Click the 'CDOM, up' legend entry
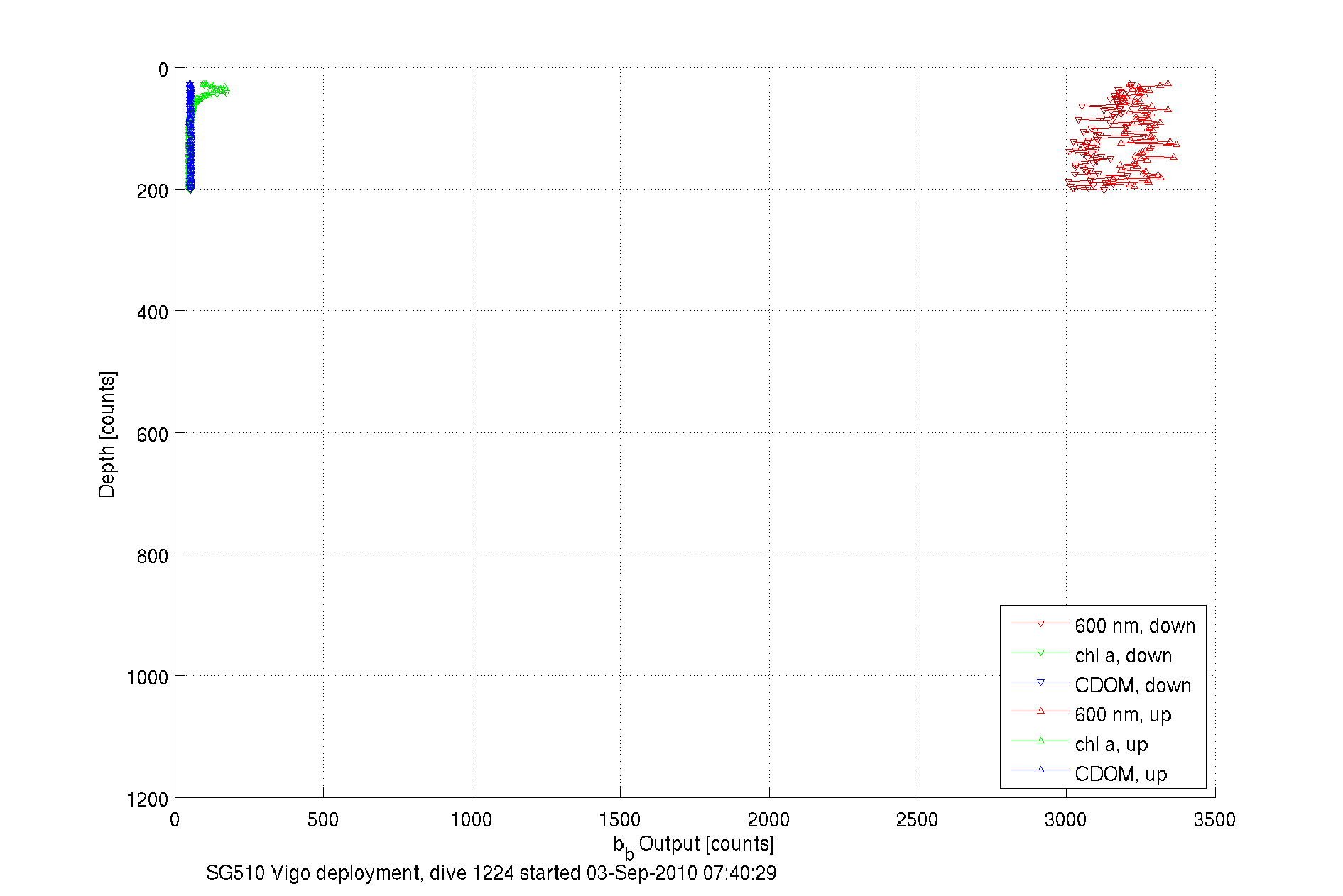This screenshot has width=1343, height=896. (1089, 774)
